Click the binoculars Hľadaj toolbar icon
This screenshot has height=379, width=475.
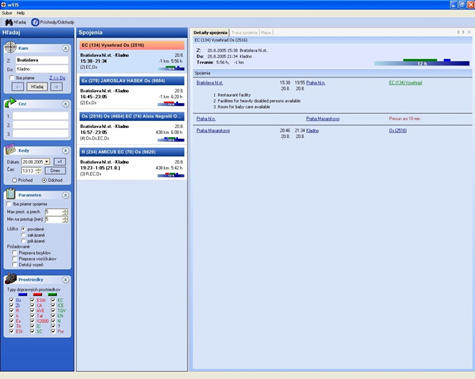click(9, 22)
